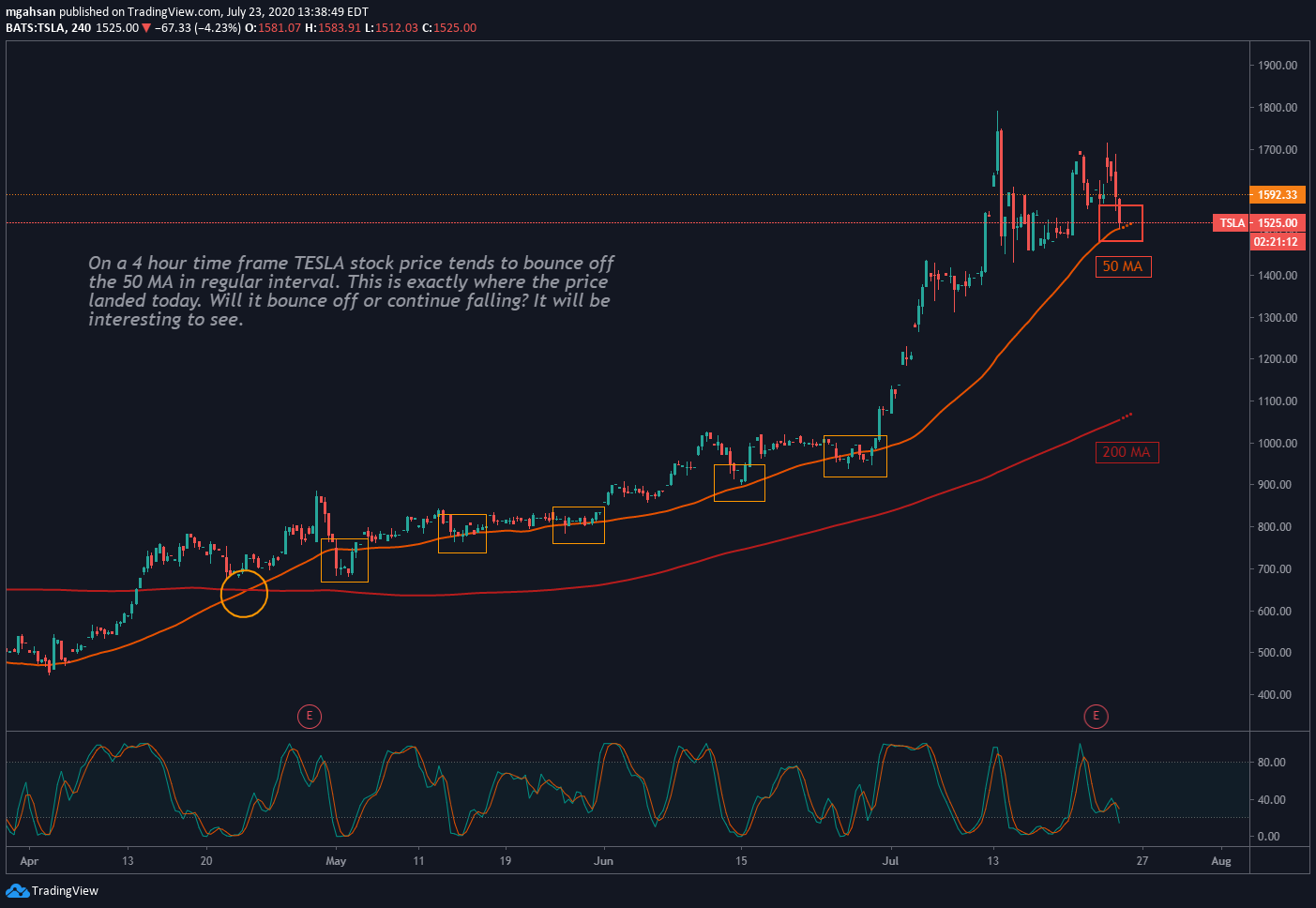Screen dimensions: 1316x908
Task: Click the 900.00 price axis label
Action: [x=1275, y=485]
